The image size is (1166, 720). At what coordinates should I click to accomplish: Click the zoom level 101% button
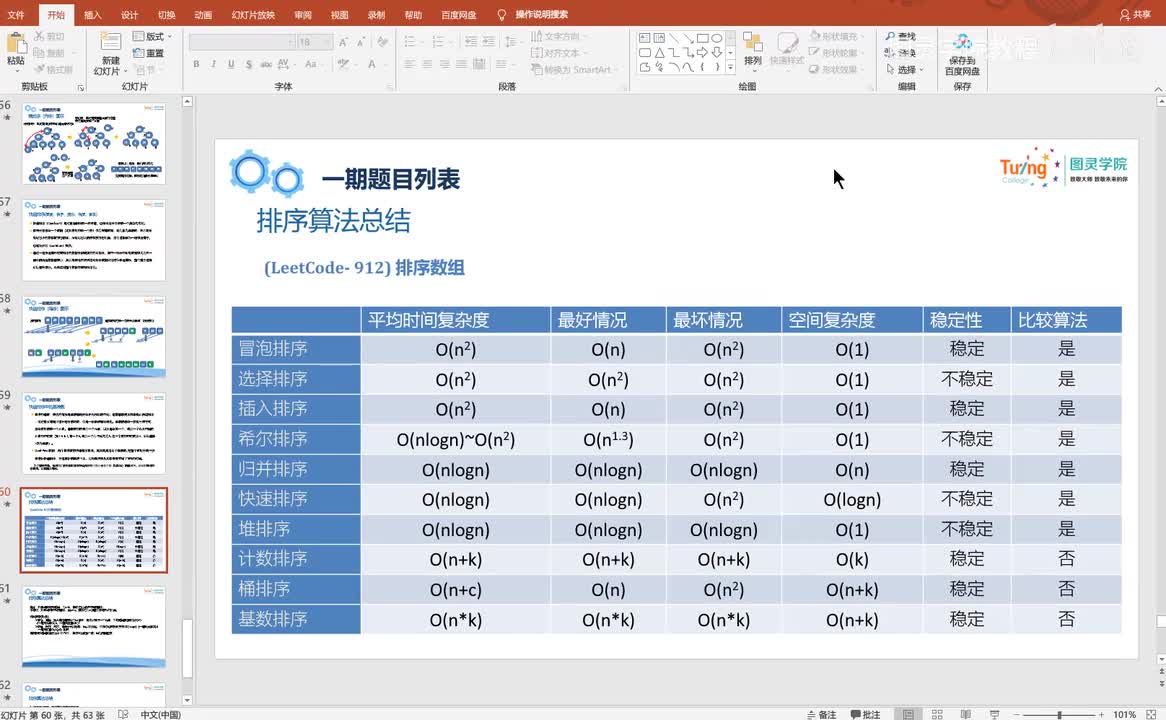(1124, 714)
